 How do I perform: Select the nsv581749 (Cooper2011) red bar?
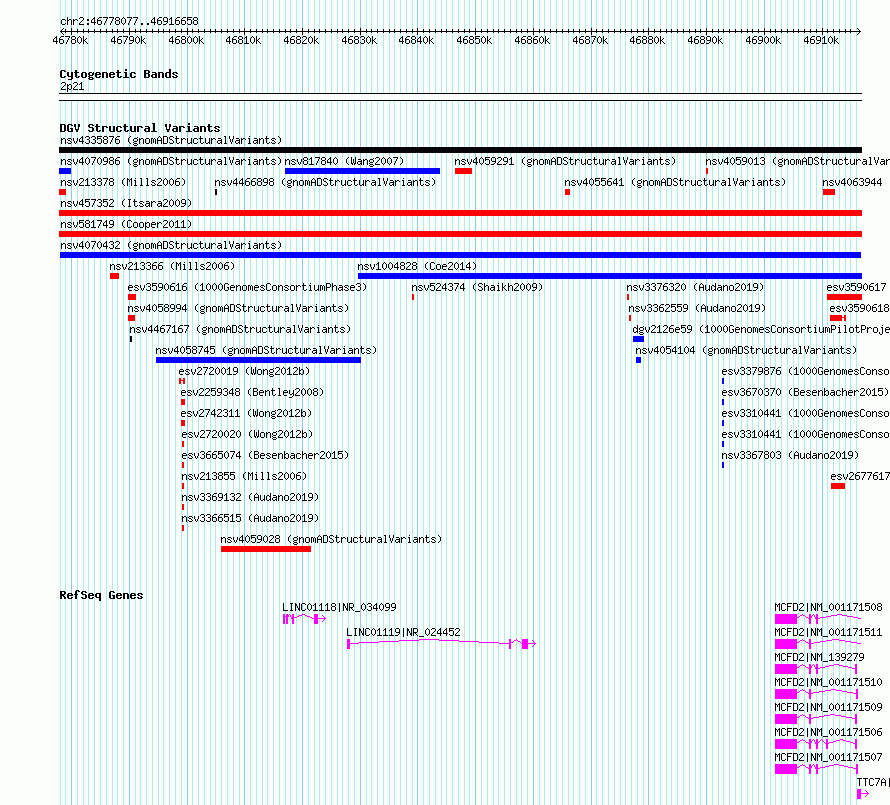click(x=460, y=234)
